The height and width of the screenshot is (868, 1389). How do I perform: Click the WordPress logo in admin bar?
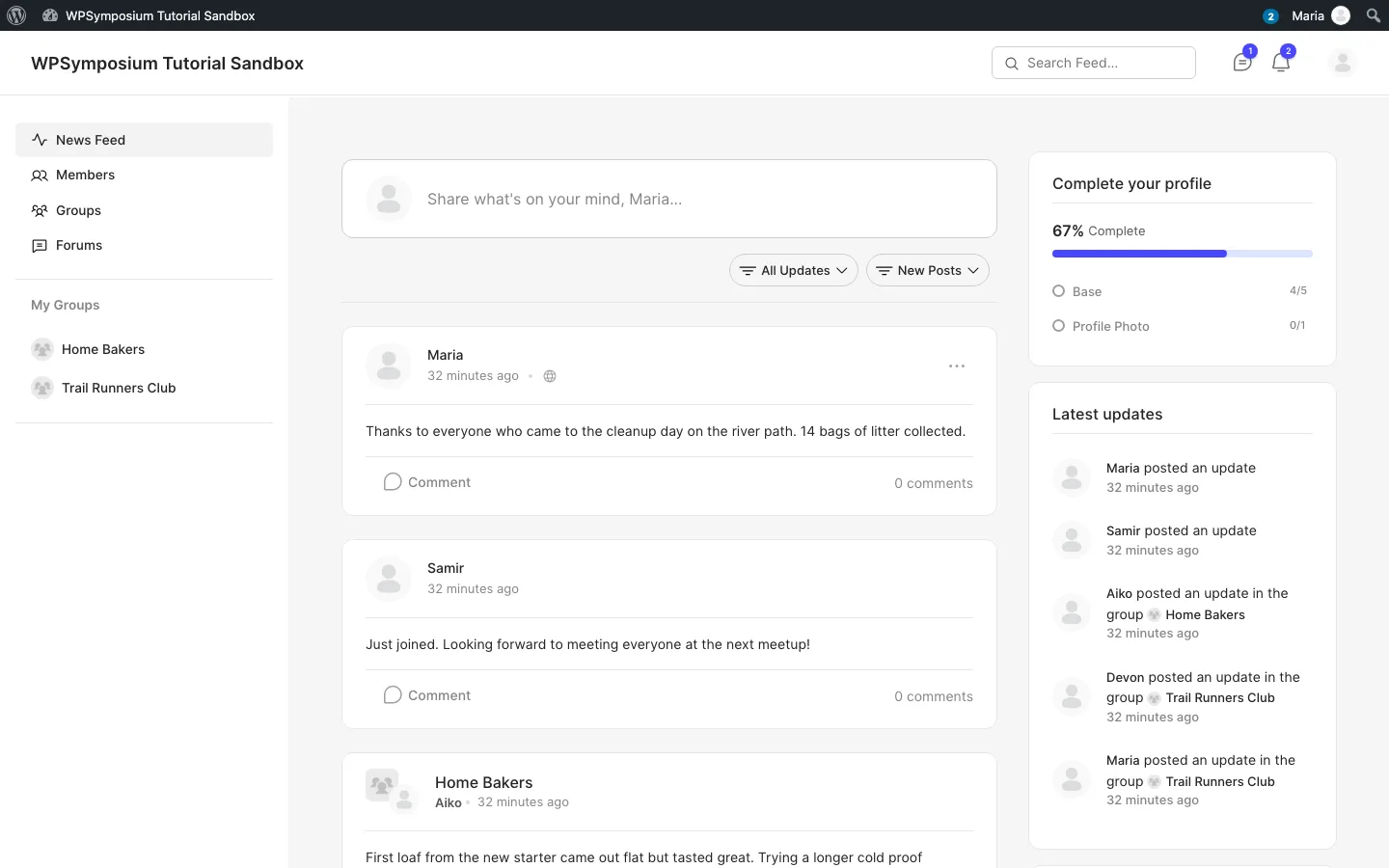pos(16,15)
